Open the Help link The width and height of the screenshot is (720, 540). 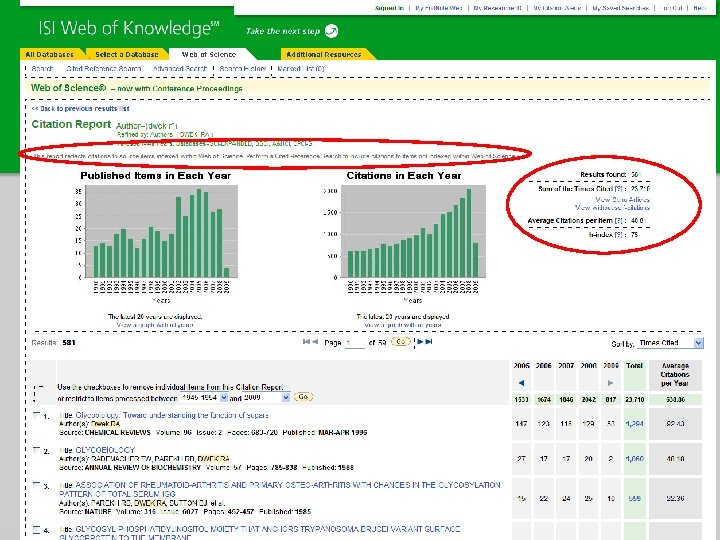pyautogui.click(x=699, y=8)
